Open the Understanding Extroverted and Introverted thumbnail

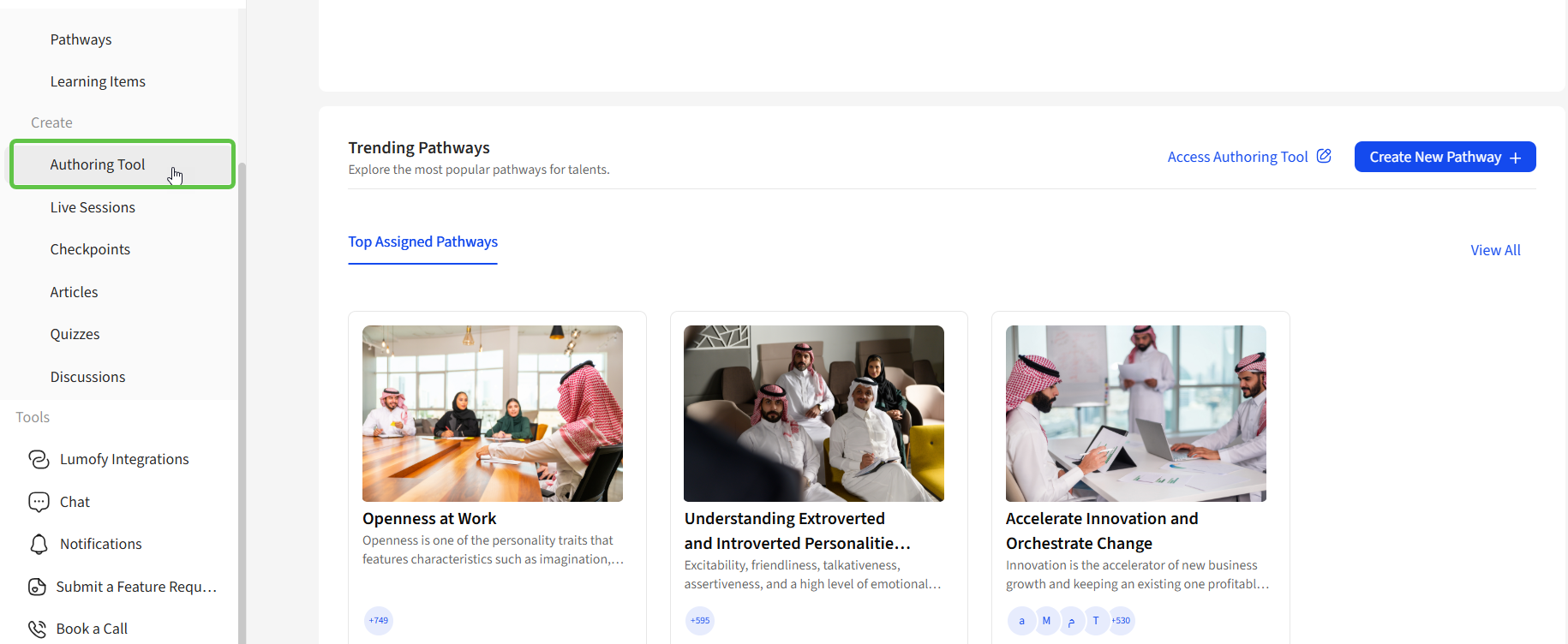[x=813, y=413]
